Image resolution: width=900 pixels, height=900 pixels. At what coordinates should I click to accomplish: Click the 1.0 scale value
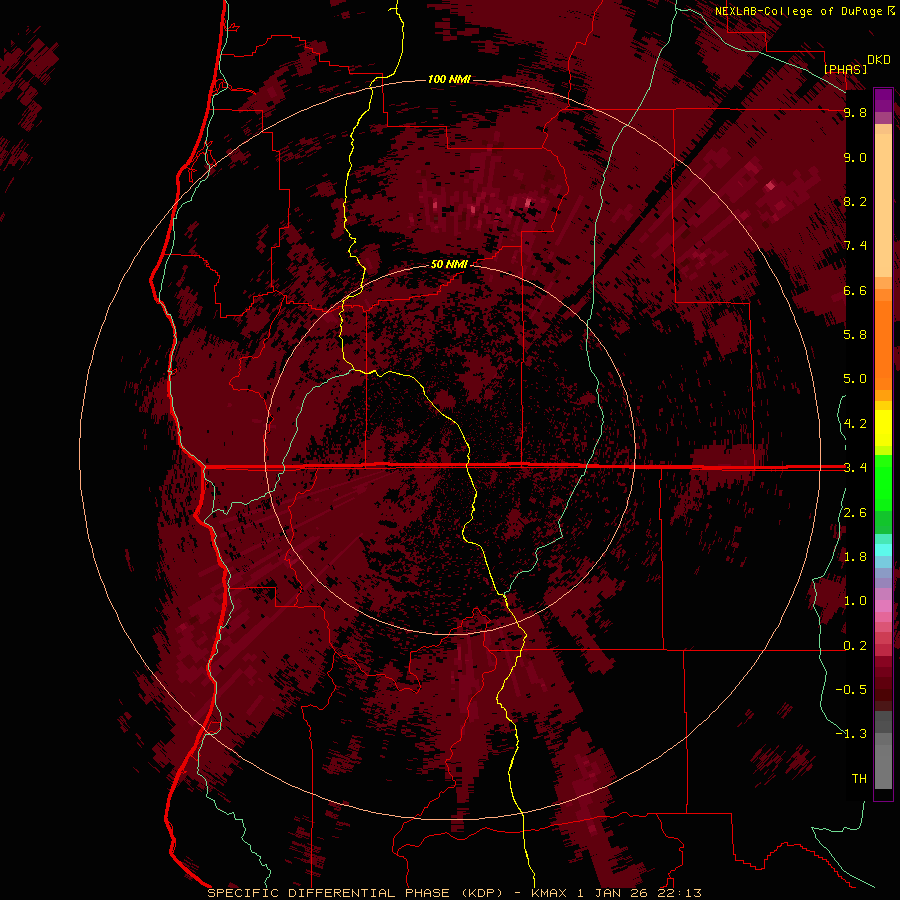point(855,601)
